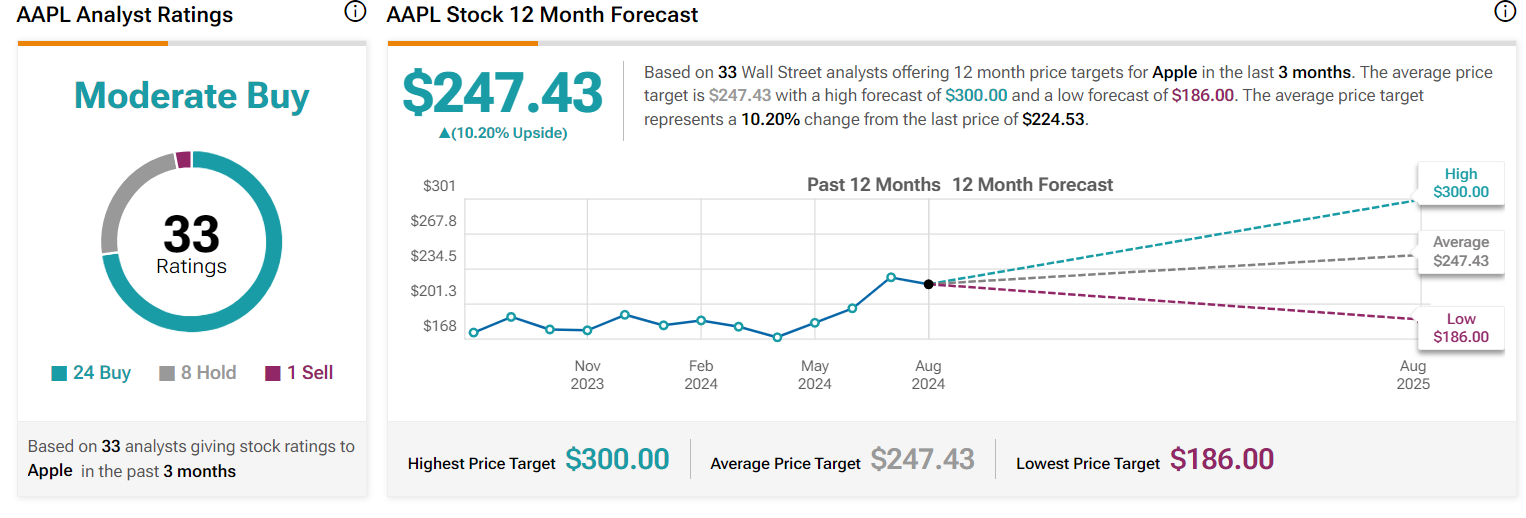Click the $267.8 y-axis label

[x=433, y=221]
